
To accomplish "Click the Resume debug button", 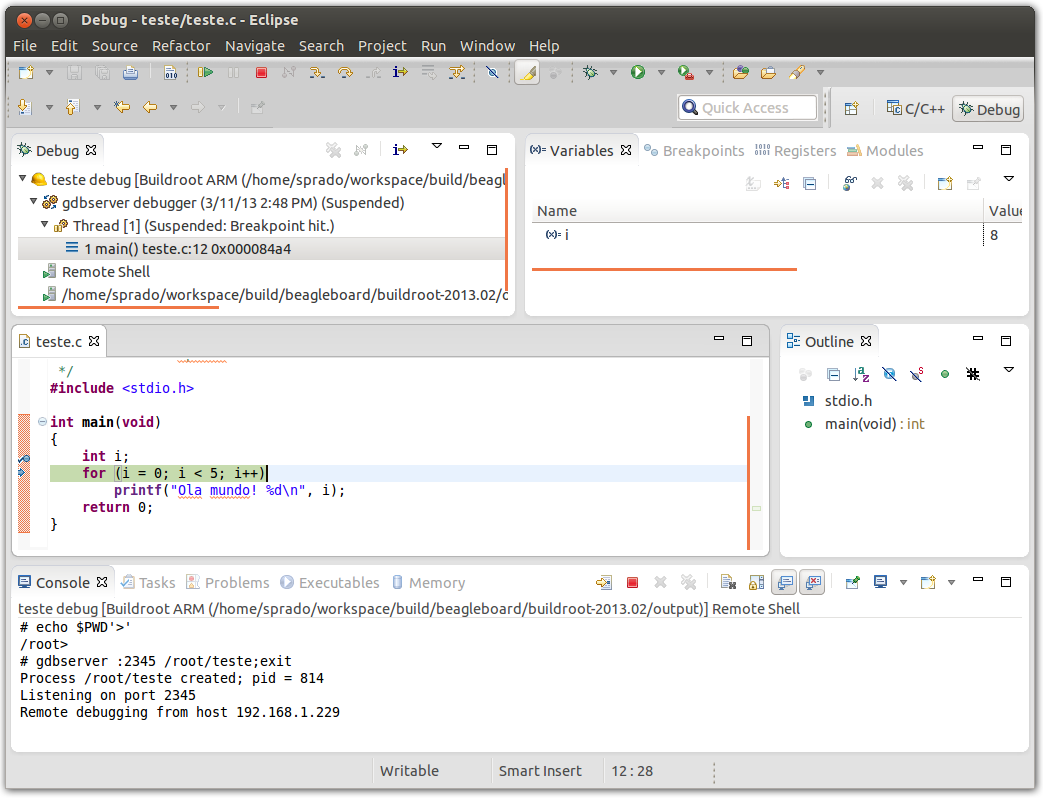I will coord(205,72).
